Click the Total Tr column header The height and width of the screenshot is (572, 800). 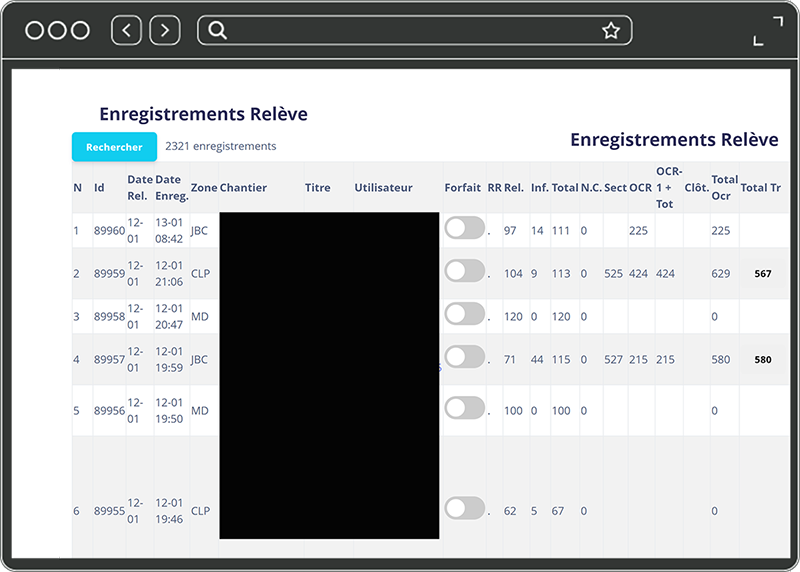761,188
